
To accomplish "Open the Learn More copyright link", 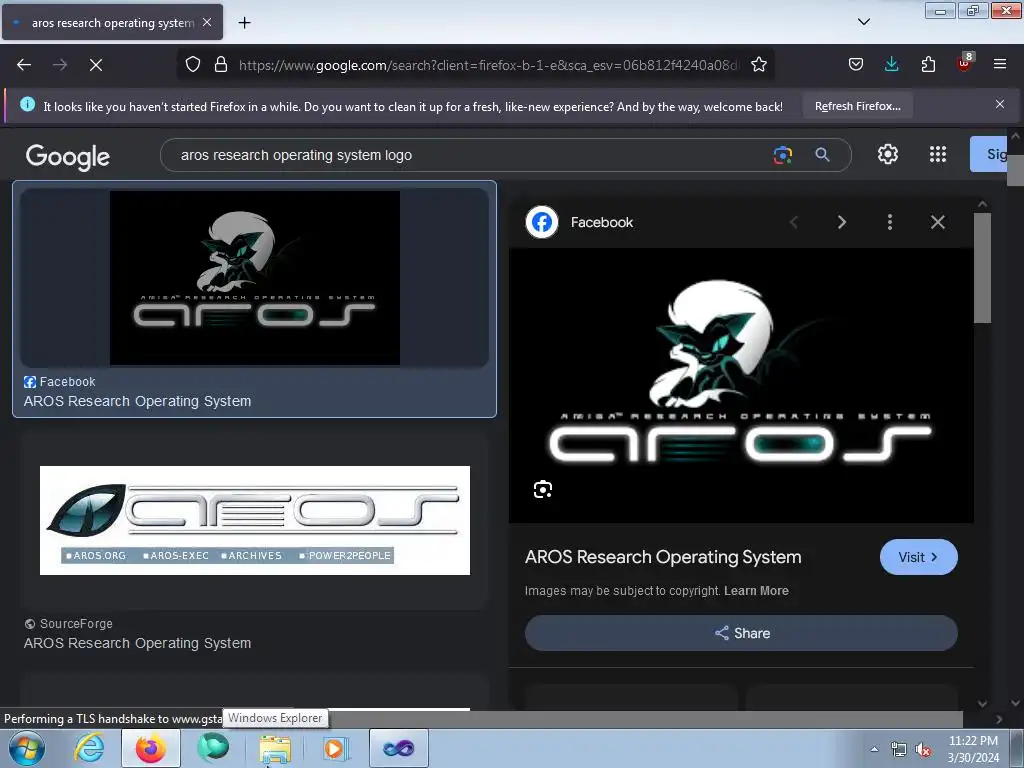I will tap(756, 591).
